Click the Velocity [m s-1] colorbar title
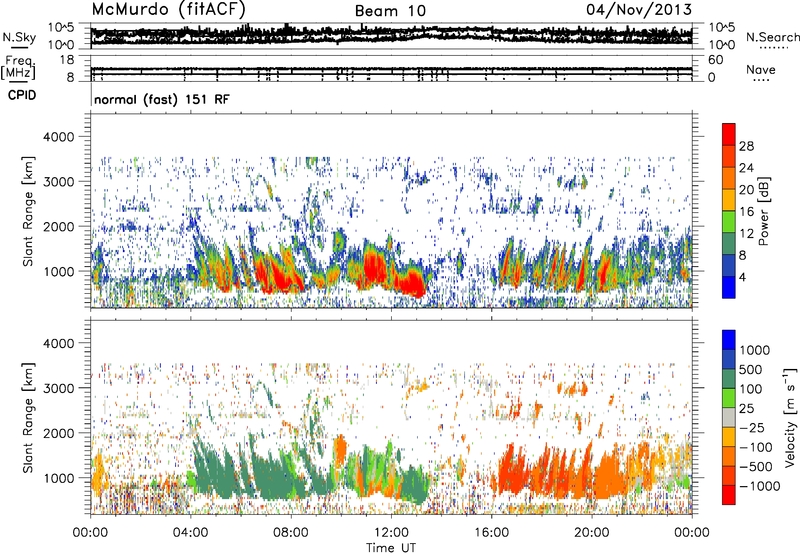 click(x=790, y=418)
